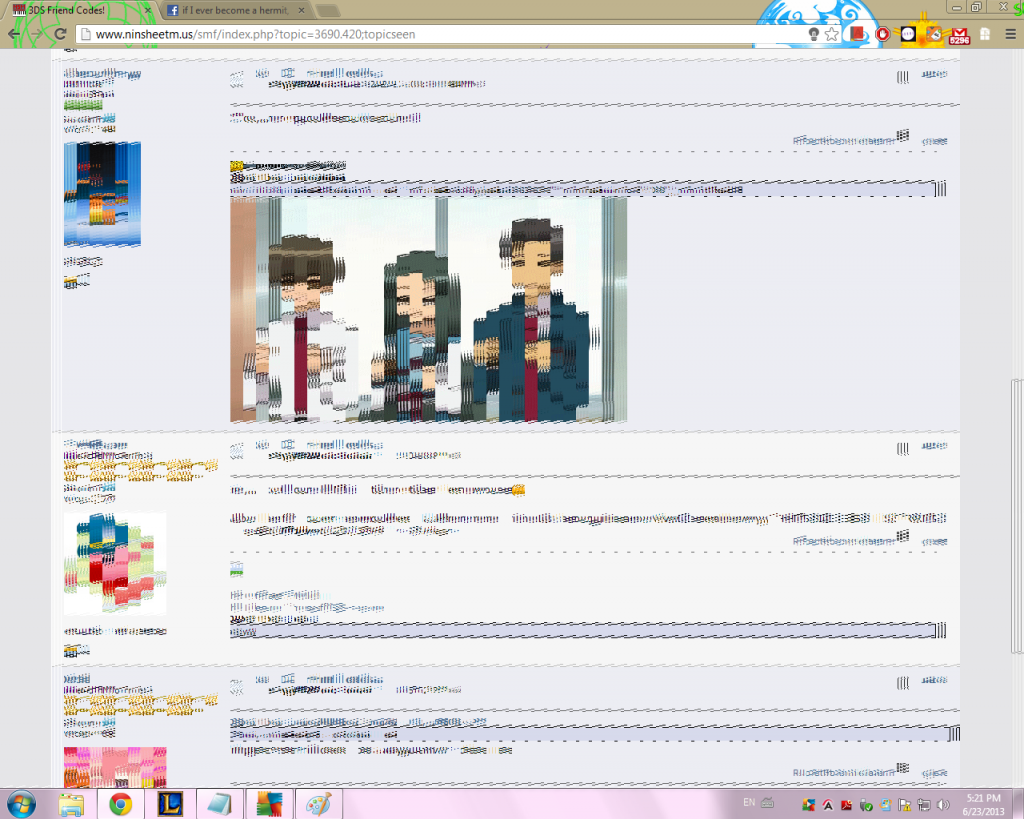Viewport: 1024px width, 819px height.
Task: Open the Action Center flag icon
Action: (904, 805)
